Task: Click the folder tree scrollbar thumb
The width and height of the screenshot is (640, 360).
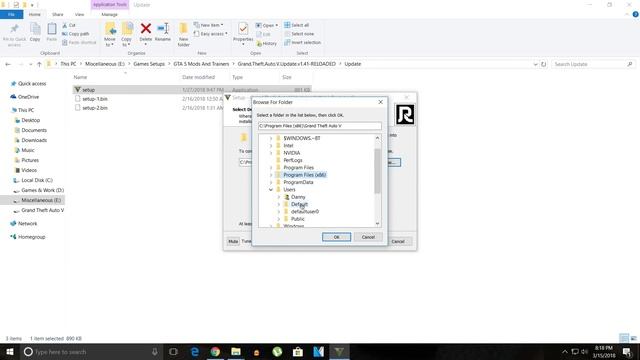Action: click(x=377, y=171)
